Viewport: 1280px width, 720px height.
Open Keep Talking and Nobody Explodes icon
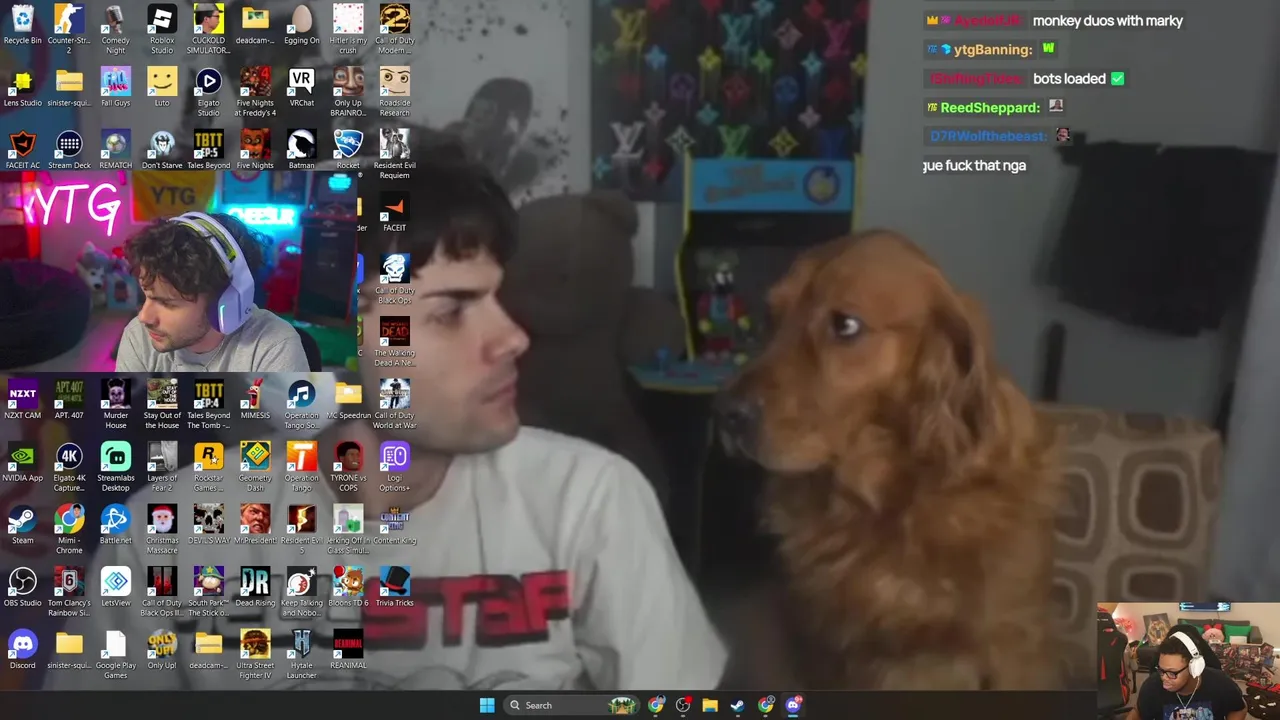coord(301,592)
